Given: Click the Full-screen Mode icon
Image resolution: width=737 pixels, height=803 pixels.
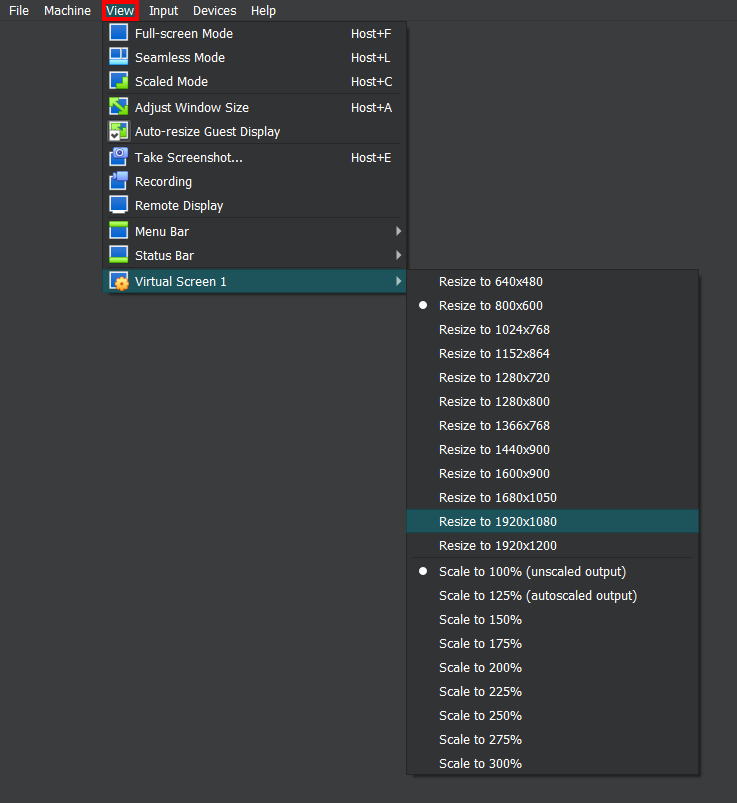Looking at the screenshot, I should (x=119, y=33).
